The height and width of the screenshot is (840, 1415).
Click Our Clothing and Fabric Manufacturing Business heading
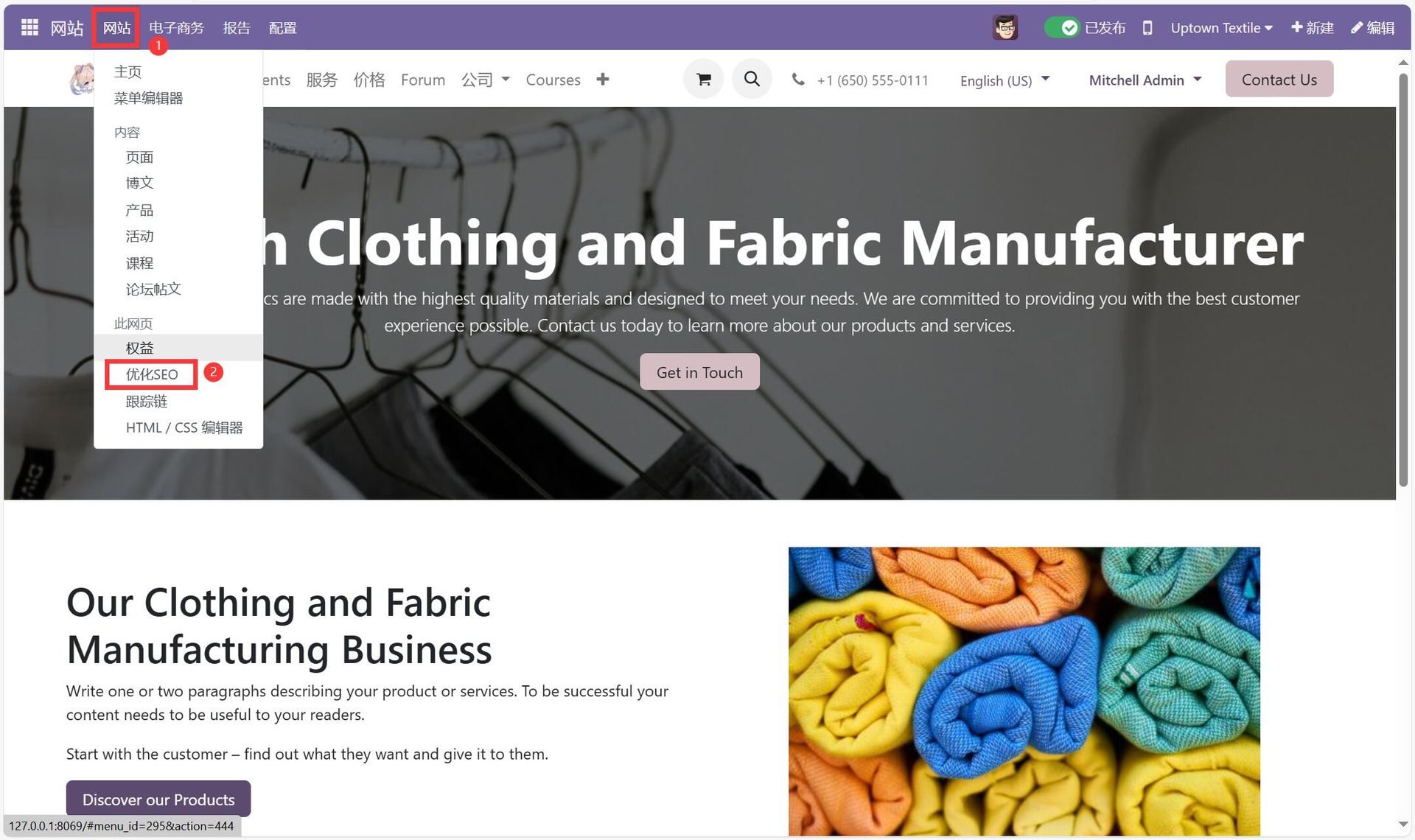(x=279, y=626)
